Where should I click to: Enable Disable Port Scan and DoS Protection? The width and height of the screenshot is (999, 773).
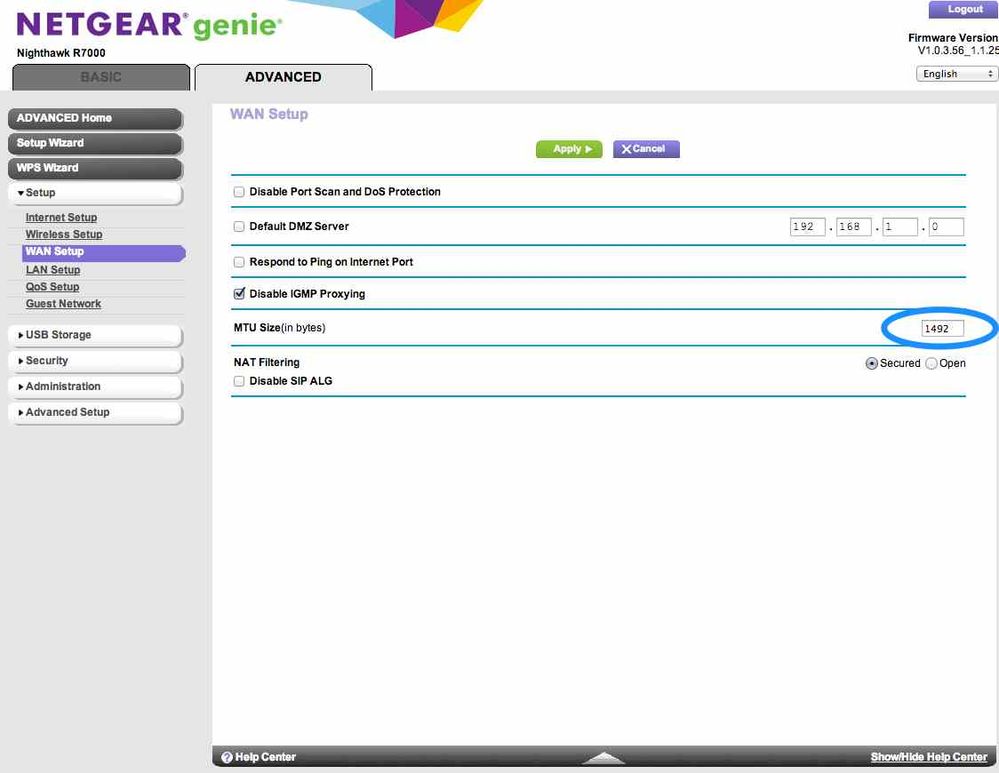[239, 192]
